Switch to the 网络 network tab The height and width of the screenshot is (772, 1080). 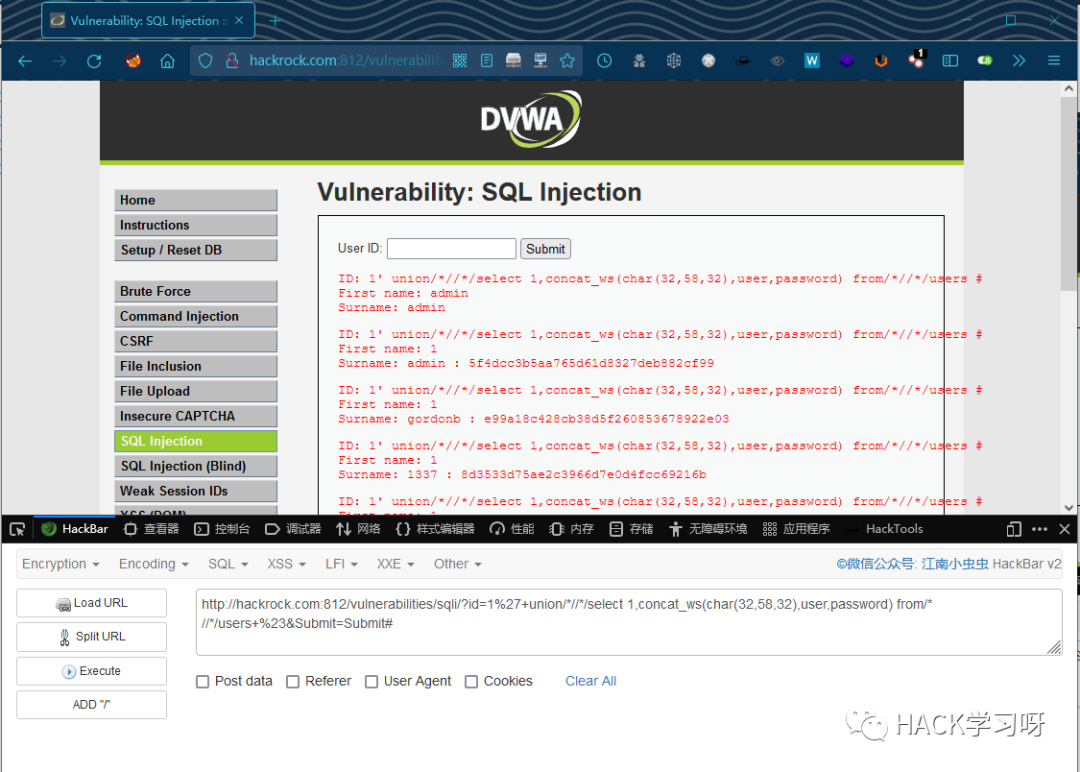point(358,529)
